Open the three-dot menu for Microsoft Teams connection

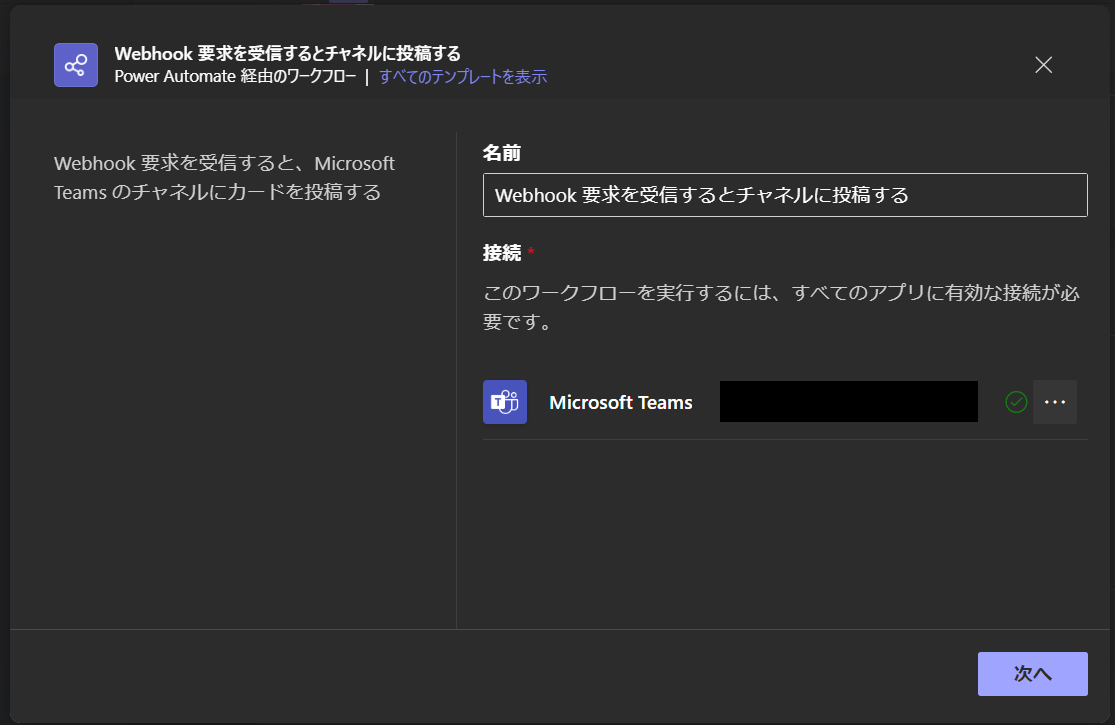[x=1055, y=402]
